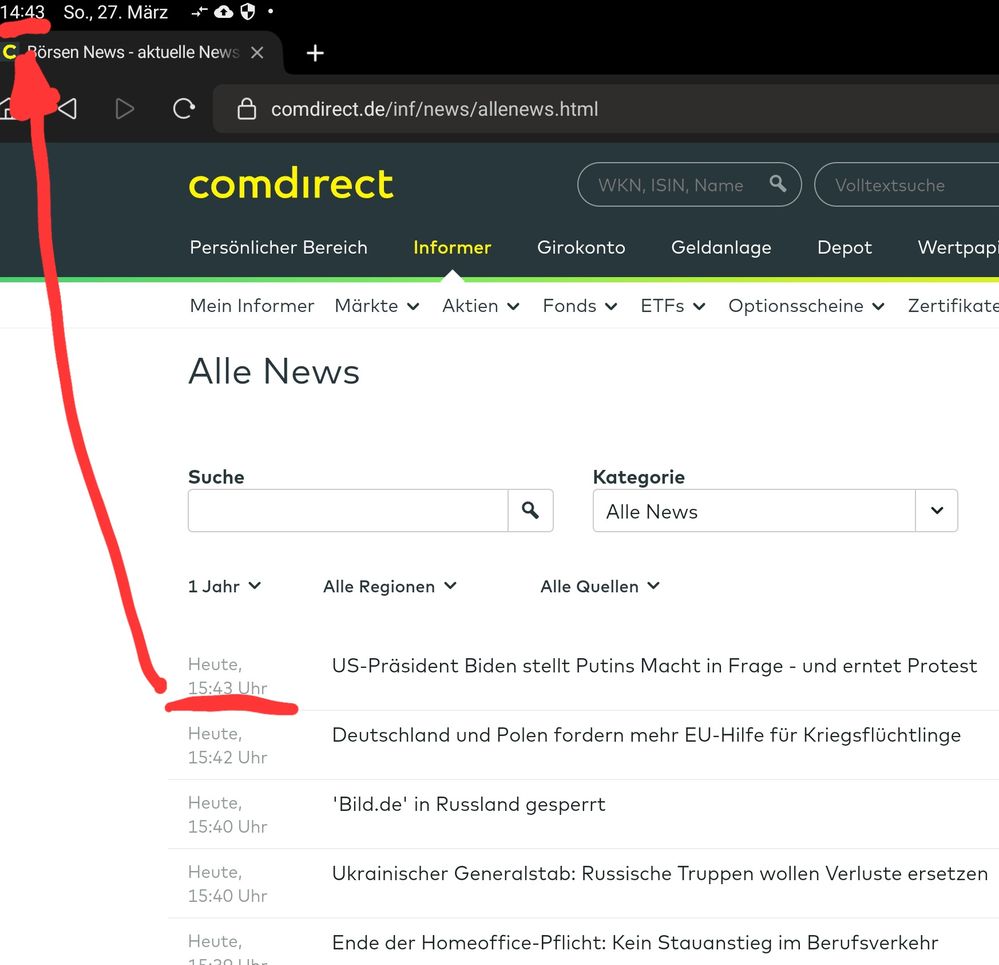
Task: Click the 15:43 Uhr timestamp
Action: point(227,688)
